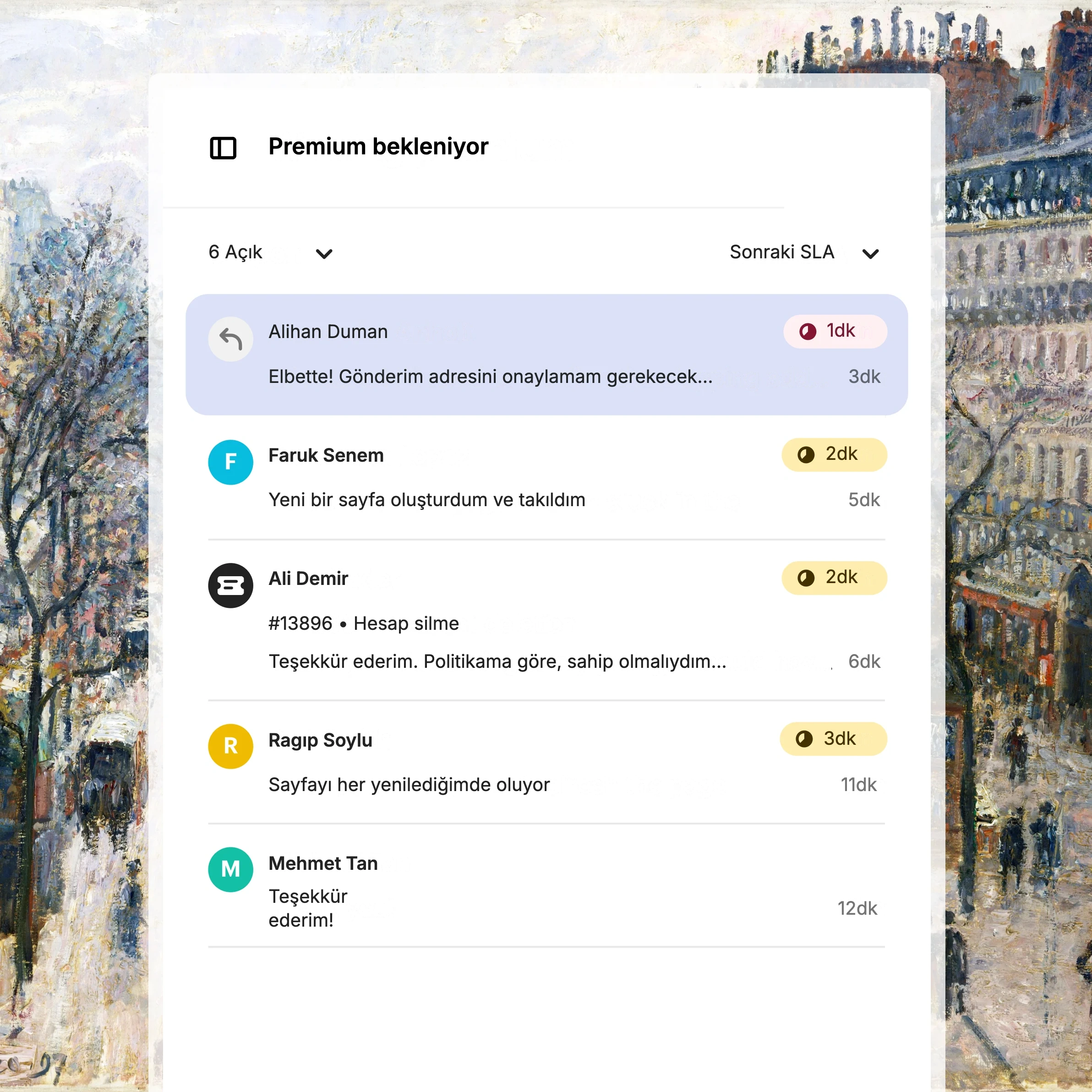The width and height of the screenshot is (1092, 1092).
Task: Click the 3dk SLA badge for Ragıp Soylu
Action: click(833, 739)
